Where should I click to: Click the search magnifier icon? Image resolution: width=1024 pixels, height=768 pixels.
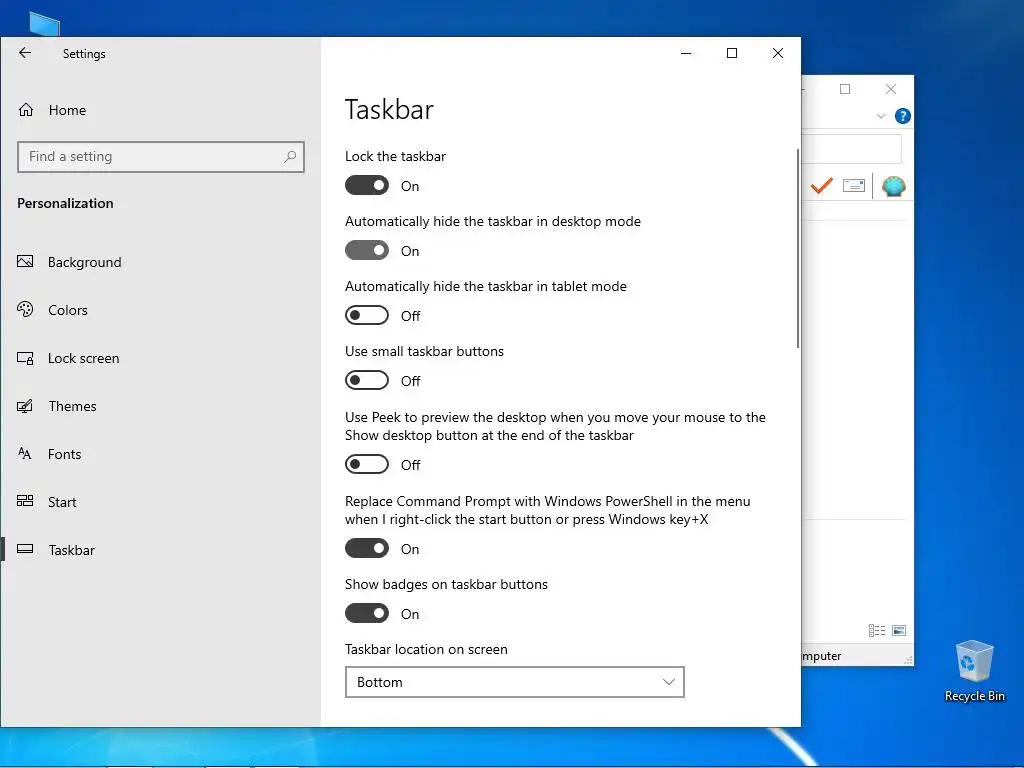click(290, 157)
